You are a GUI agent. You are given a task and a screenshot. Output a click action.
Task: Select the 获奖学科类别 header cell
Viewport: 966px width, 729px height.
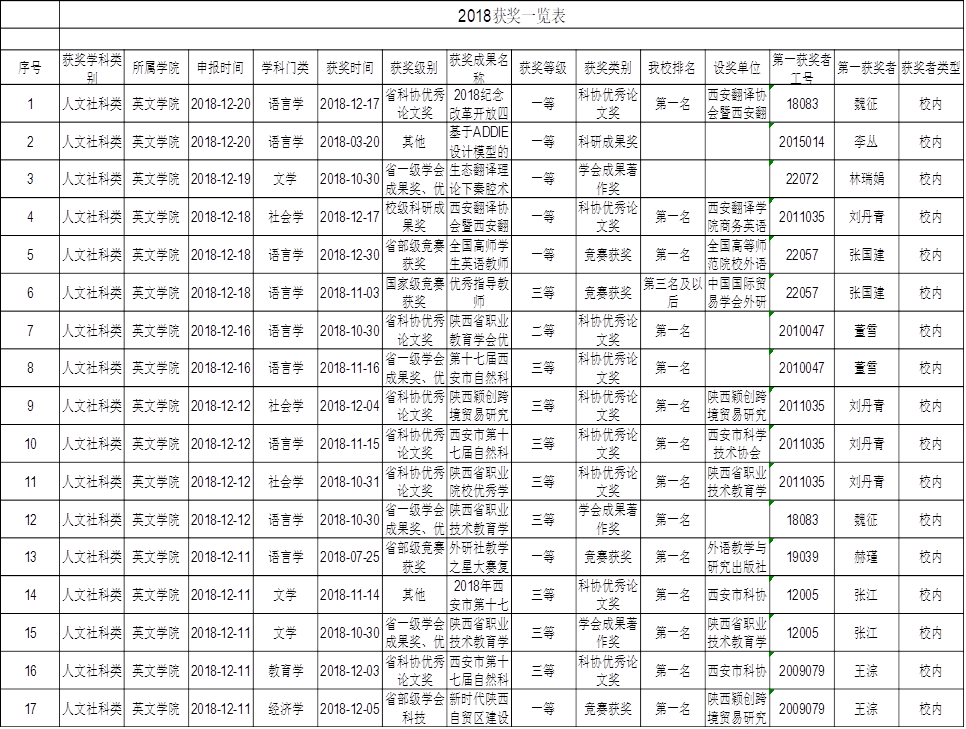(92, 67)
